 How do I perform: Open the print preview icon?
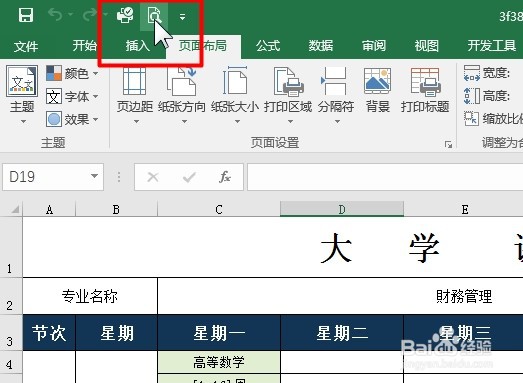pos(154,15)
